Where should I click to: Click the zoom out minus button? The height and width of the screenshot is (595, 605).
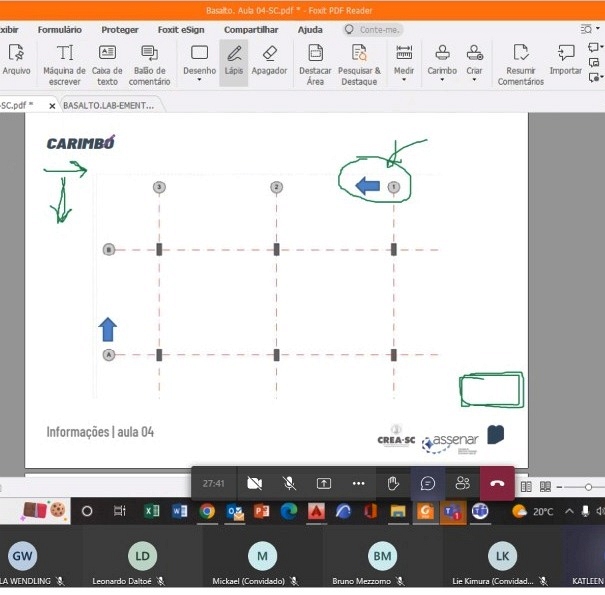pyautogui.click(x=559, y=487)
